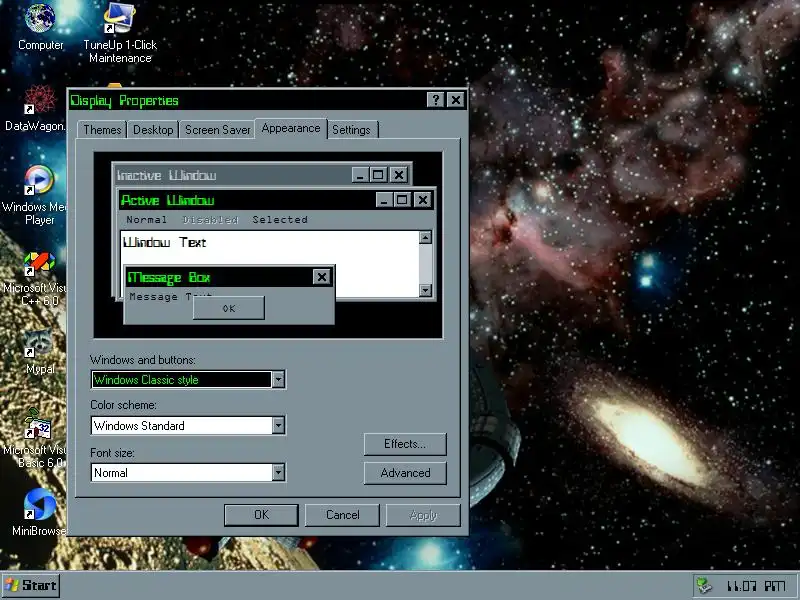
Task: Click the Start button
Action: point(31,585)
